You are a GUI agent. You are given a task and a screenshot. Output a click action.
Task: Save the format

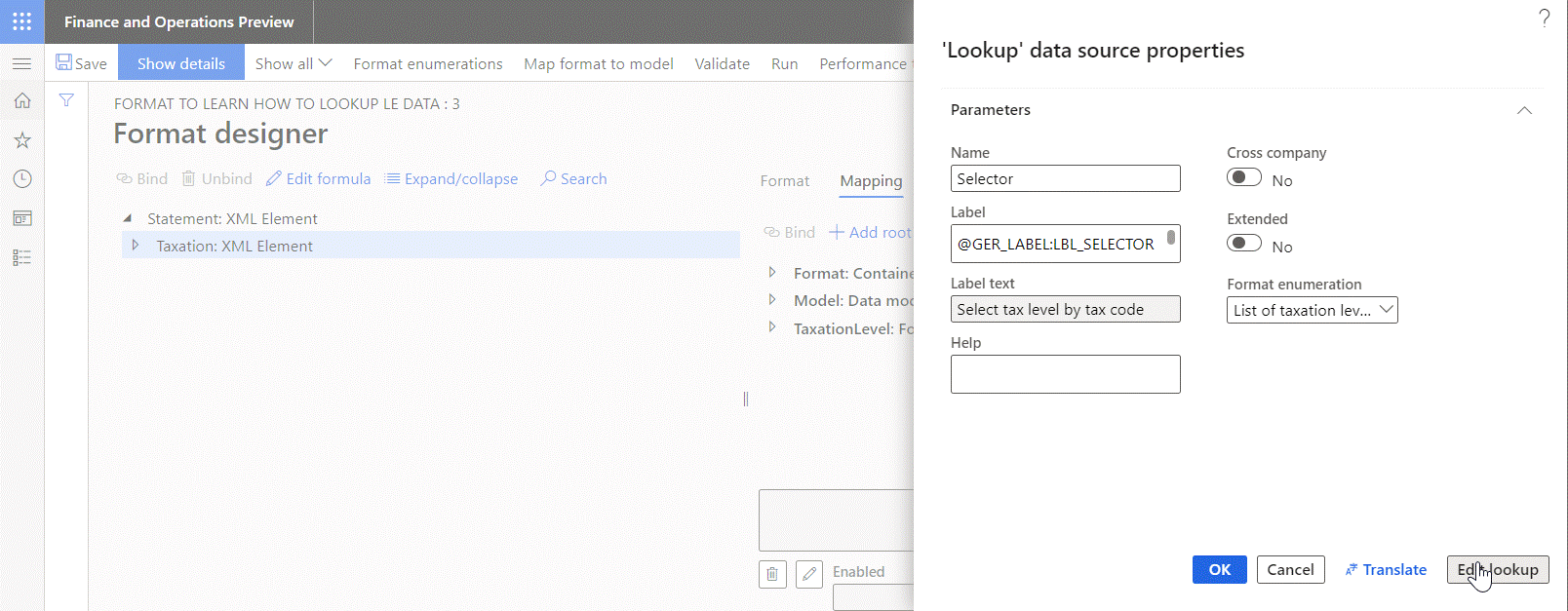coord(81,63)
